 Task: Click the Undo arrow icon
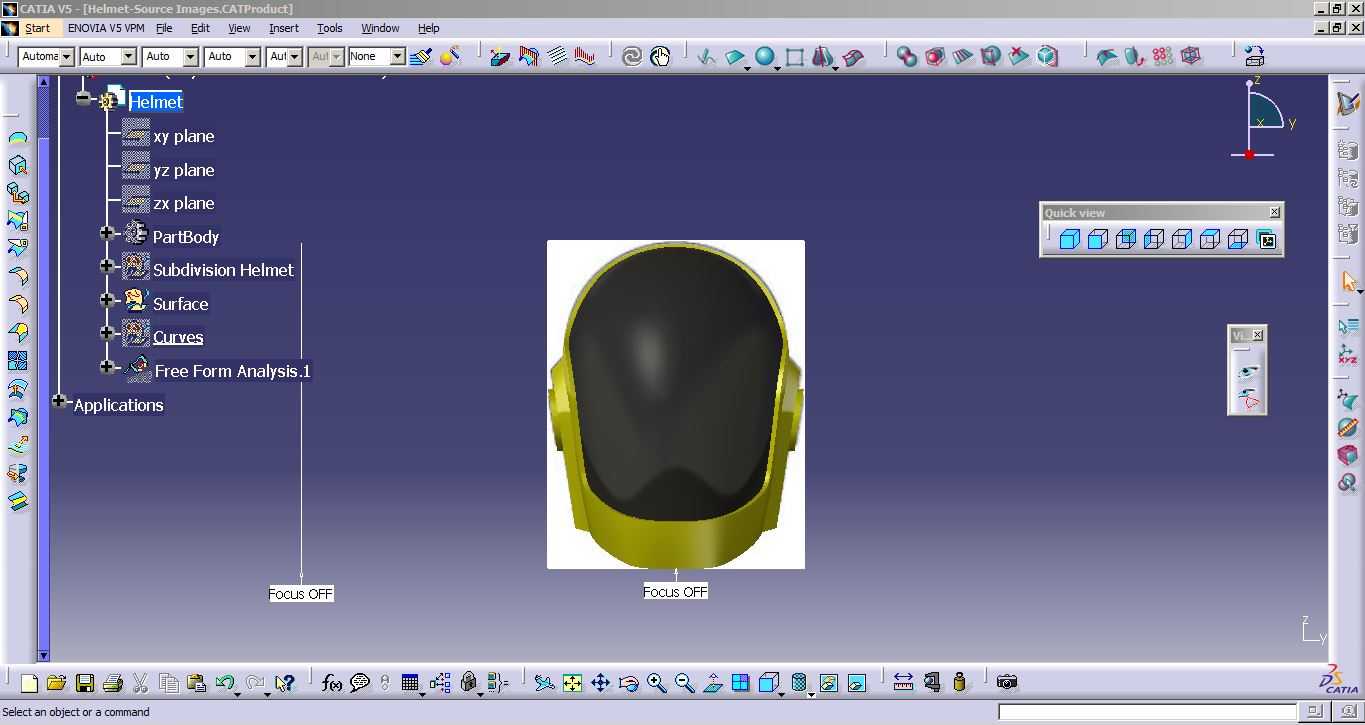(x=225, y=683)
